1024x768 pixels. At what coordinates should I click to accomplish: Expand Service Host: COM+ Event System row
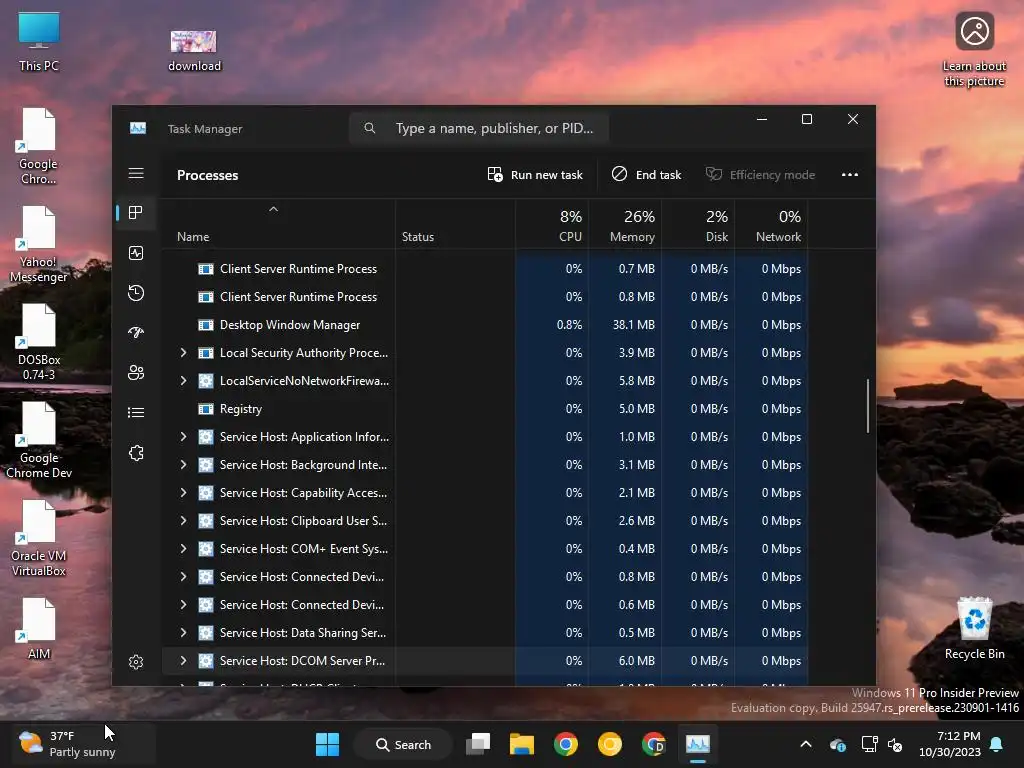pos(184,549)
